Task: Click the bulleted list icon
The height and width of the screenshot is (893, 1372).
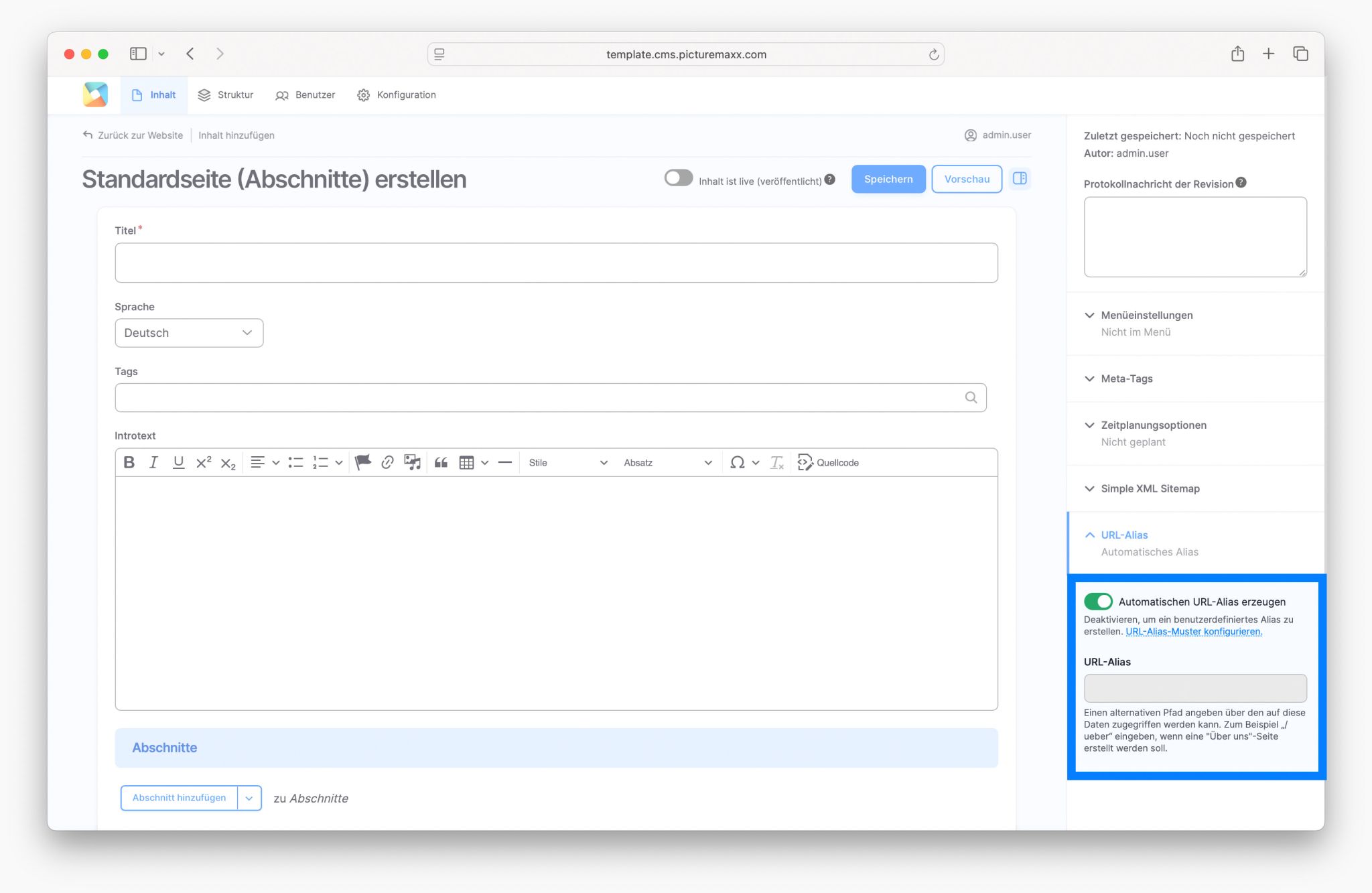Action: tap(295, 462)
